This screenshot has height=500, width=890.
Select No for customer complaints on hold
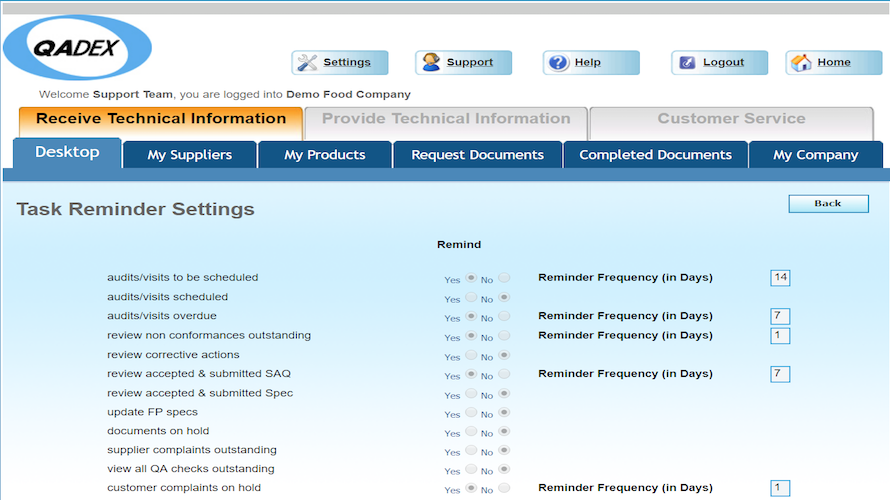coord(504,488)
